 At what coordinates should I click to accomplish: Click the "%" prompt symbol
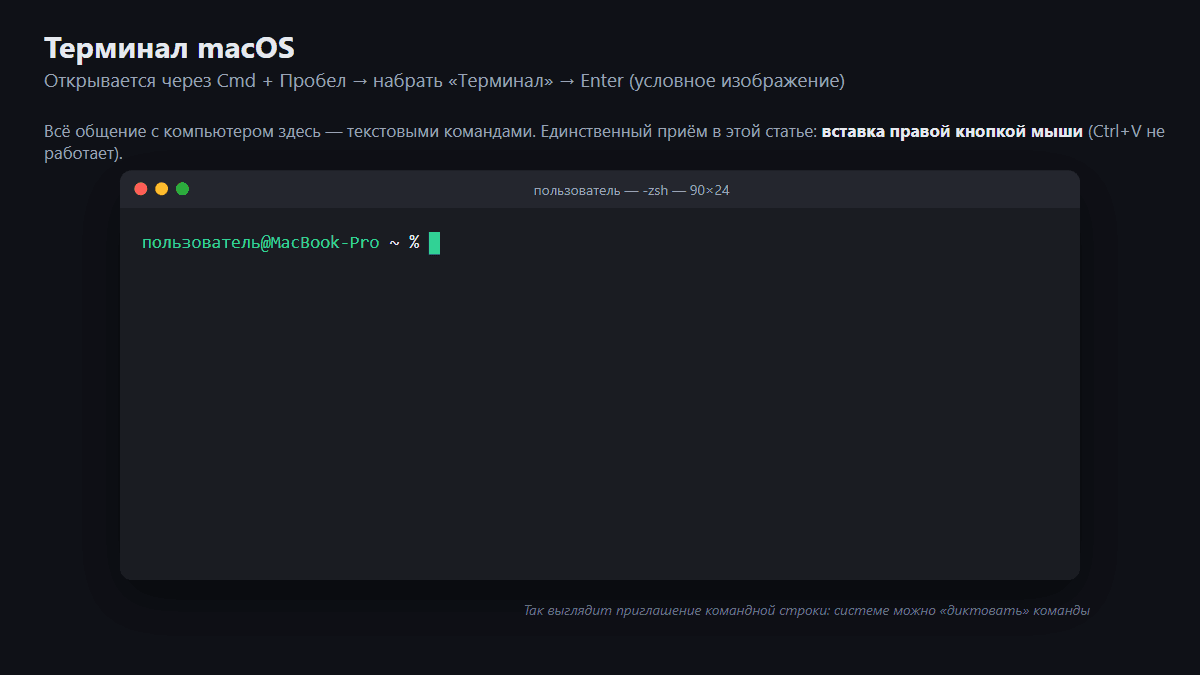pos(414,243)
